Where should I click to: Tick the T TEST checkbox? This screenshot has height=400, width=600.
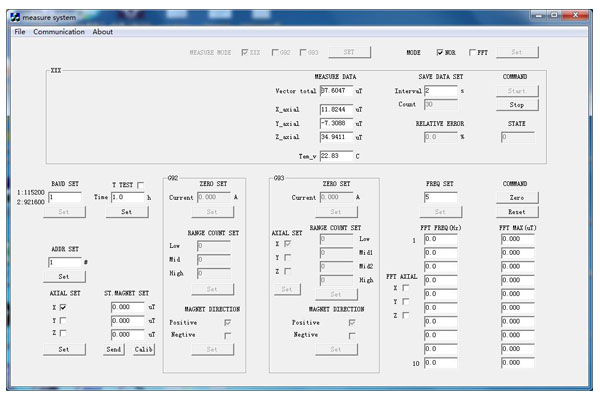141,185
